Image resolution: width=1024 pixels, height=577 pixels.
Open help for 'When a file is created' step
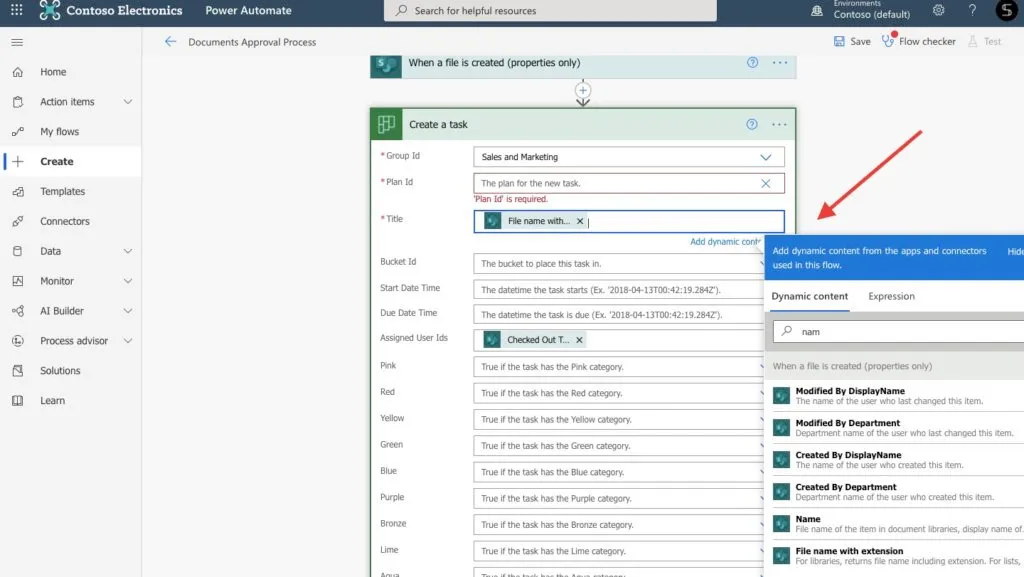pos(752,63)
